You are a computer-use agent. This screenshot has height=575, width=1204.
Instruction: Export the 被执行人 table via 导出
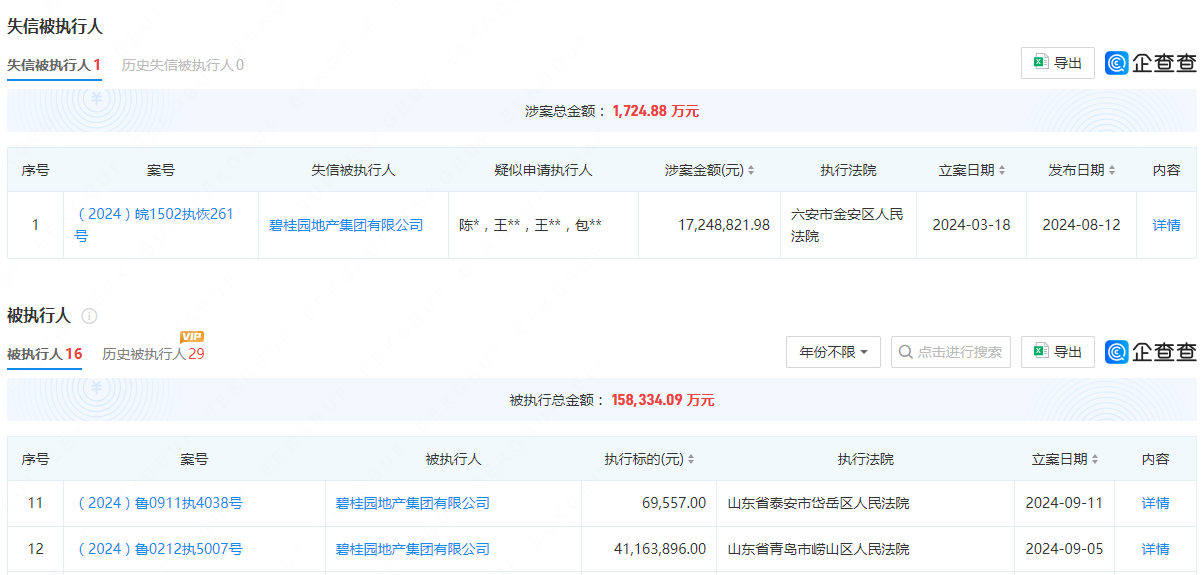[x=1058, y=352]
